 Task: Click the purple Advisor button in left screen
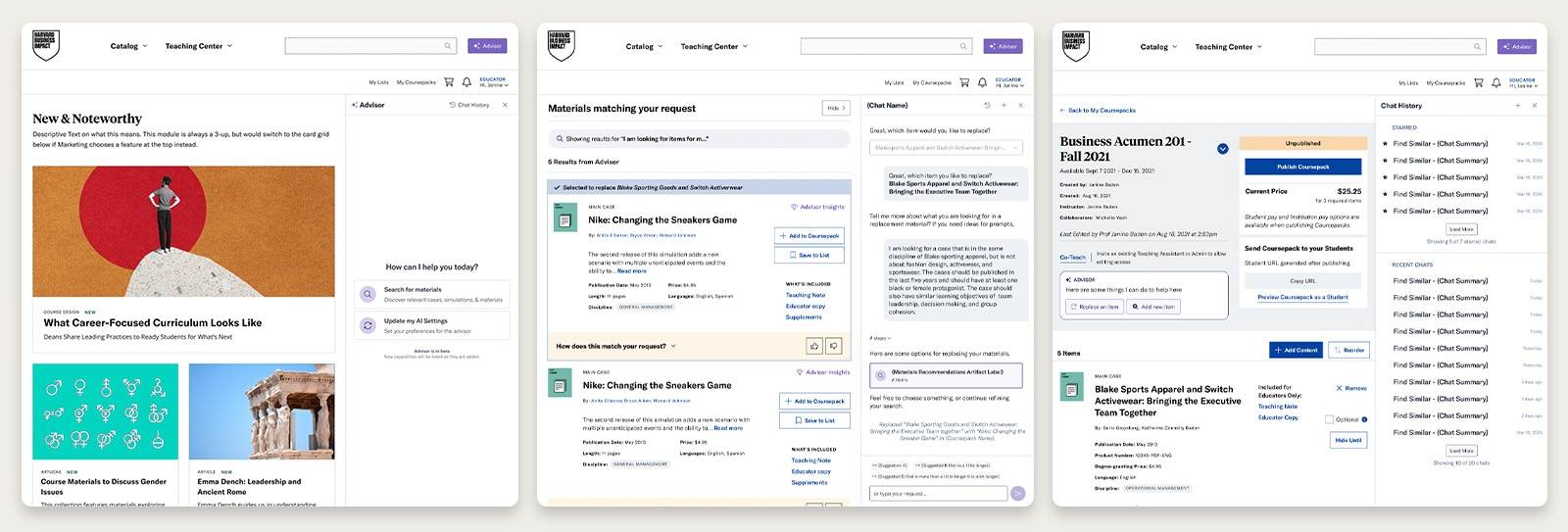coord(487,46)
